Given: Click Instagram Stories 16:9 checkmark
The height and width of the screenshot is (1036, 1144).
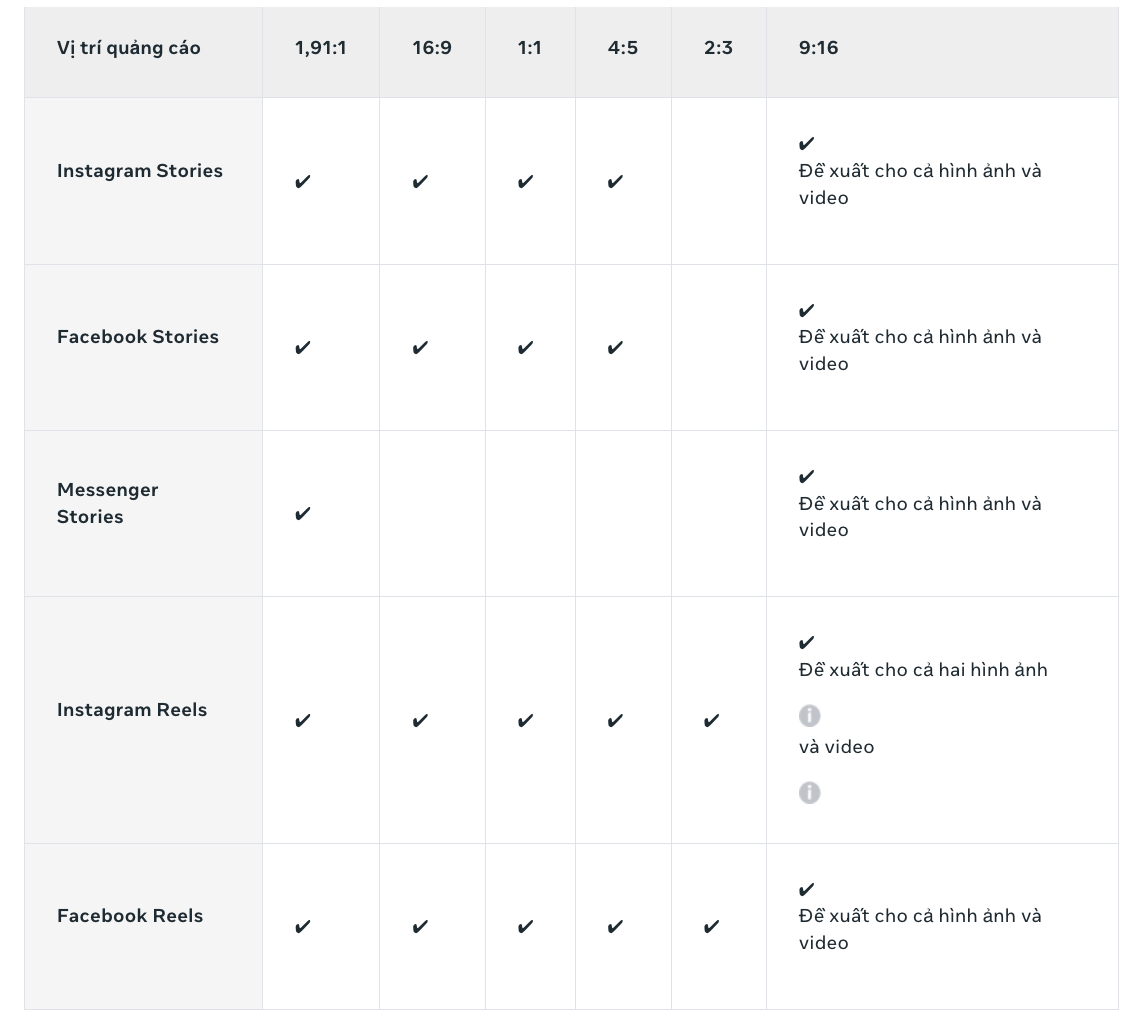Looking at the screenshot, I should (420, 182).
